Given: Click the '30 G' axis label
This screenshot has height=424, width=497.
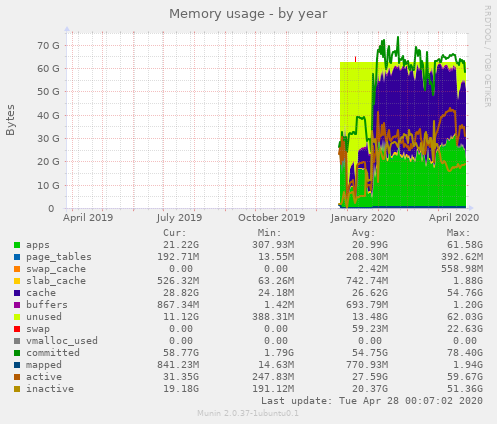Looking at the screenshot, I should pos(48,139).
